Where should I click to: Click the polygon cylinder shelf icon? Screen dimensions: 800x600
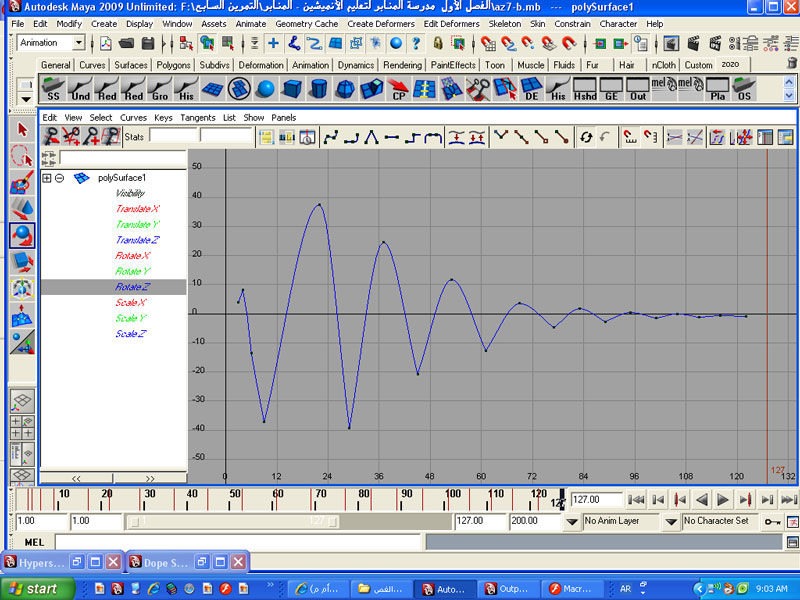tap(318, 88)
